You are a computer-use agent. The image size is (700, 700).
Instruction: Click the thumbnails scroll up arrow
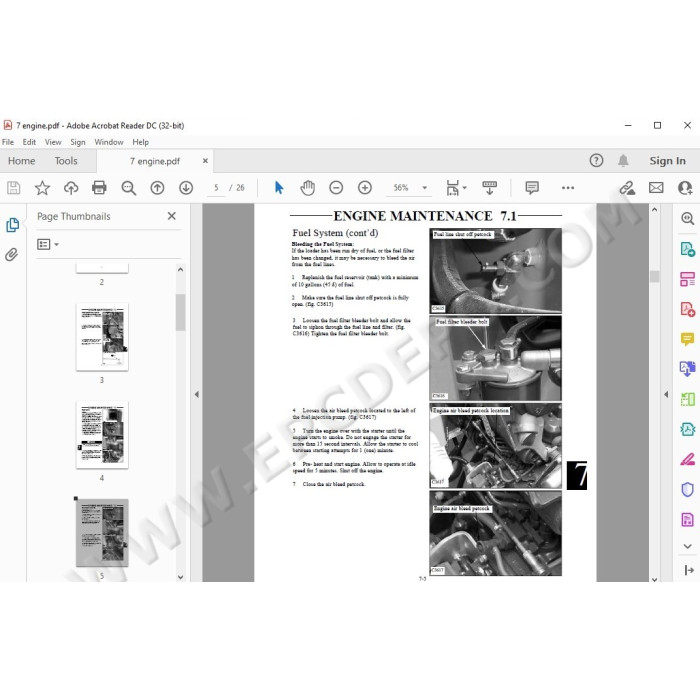tap(180, 270)
